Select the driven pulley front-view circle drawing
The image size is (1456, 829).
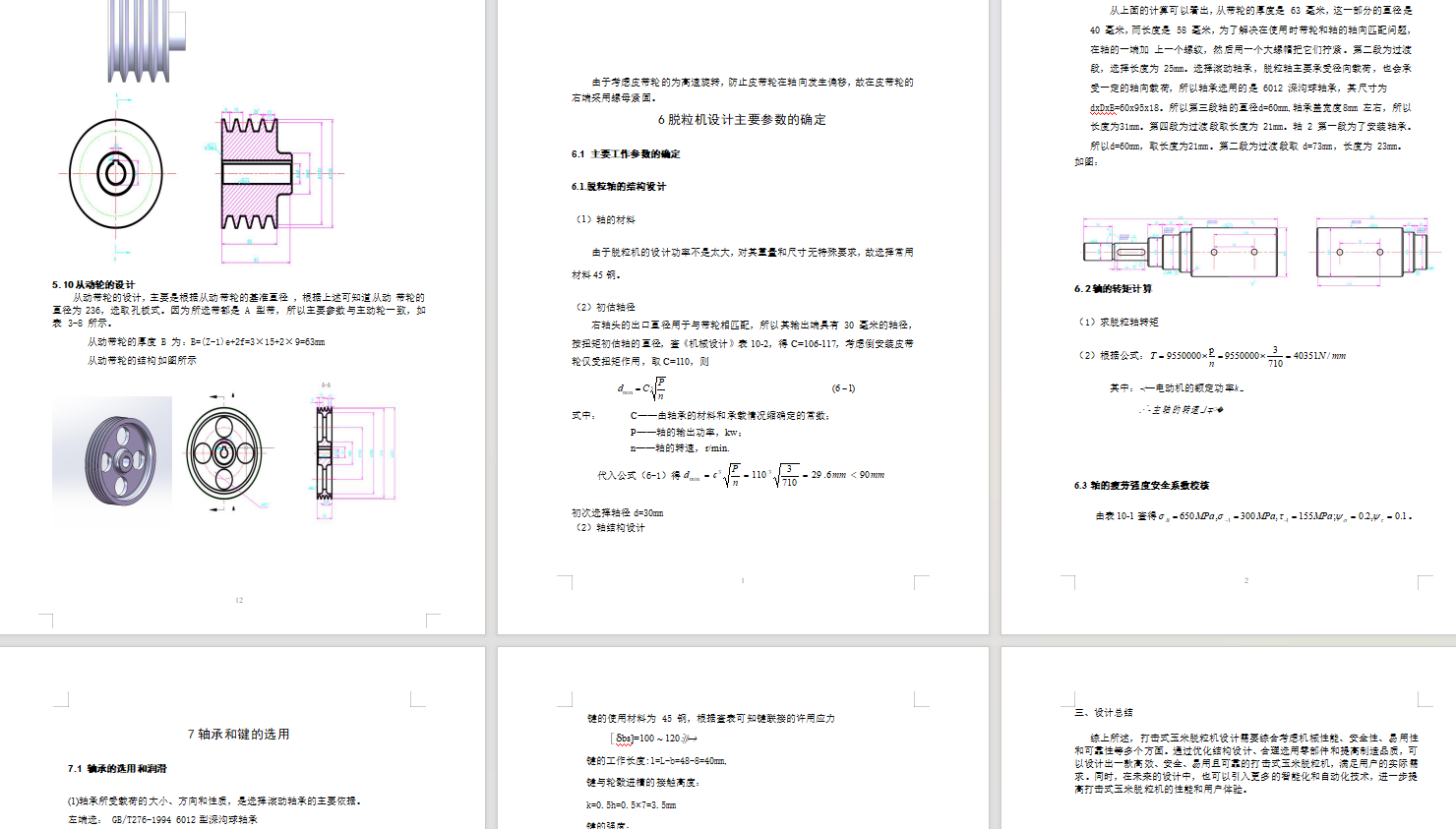[x=116, y=174]
